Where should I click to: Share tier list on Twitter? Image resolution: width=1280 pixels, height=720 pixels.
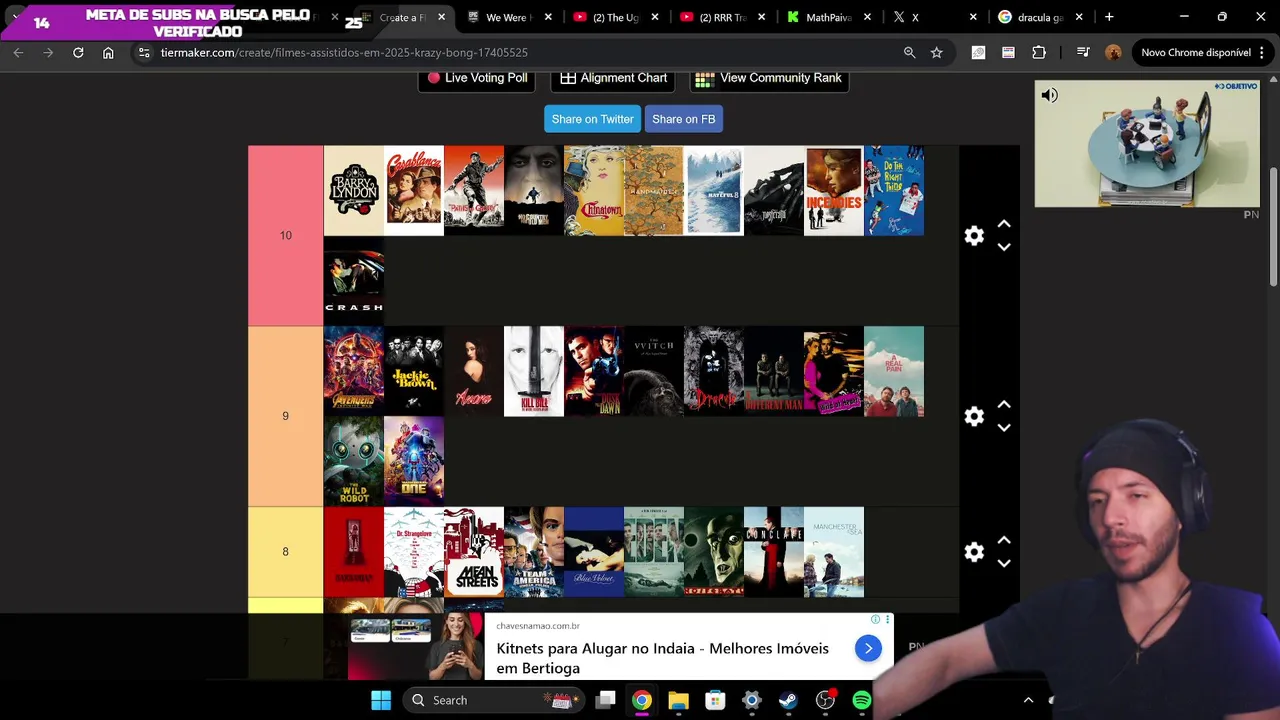click(592, 119)
